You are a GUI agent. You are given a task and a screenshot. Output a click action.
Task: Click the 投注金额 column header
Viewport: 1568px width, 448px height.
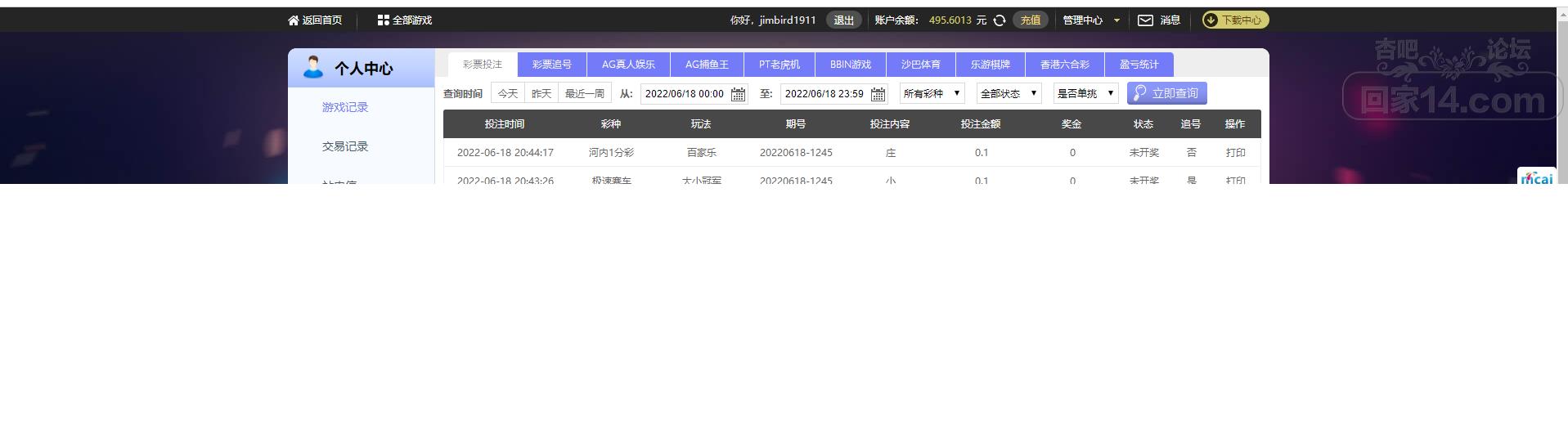tap(981, 124)
